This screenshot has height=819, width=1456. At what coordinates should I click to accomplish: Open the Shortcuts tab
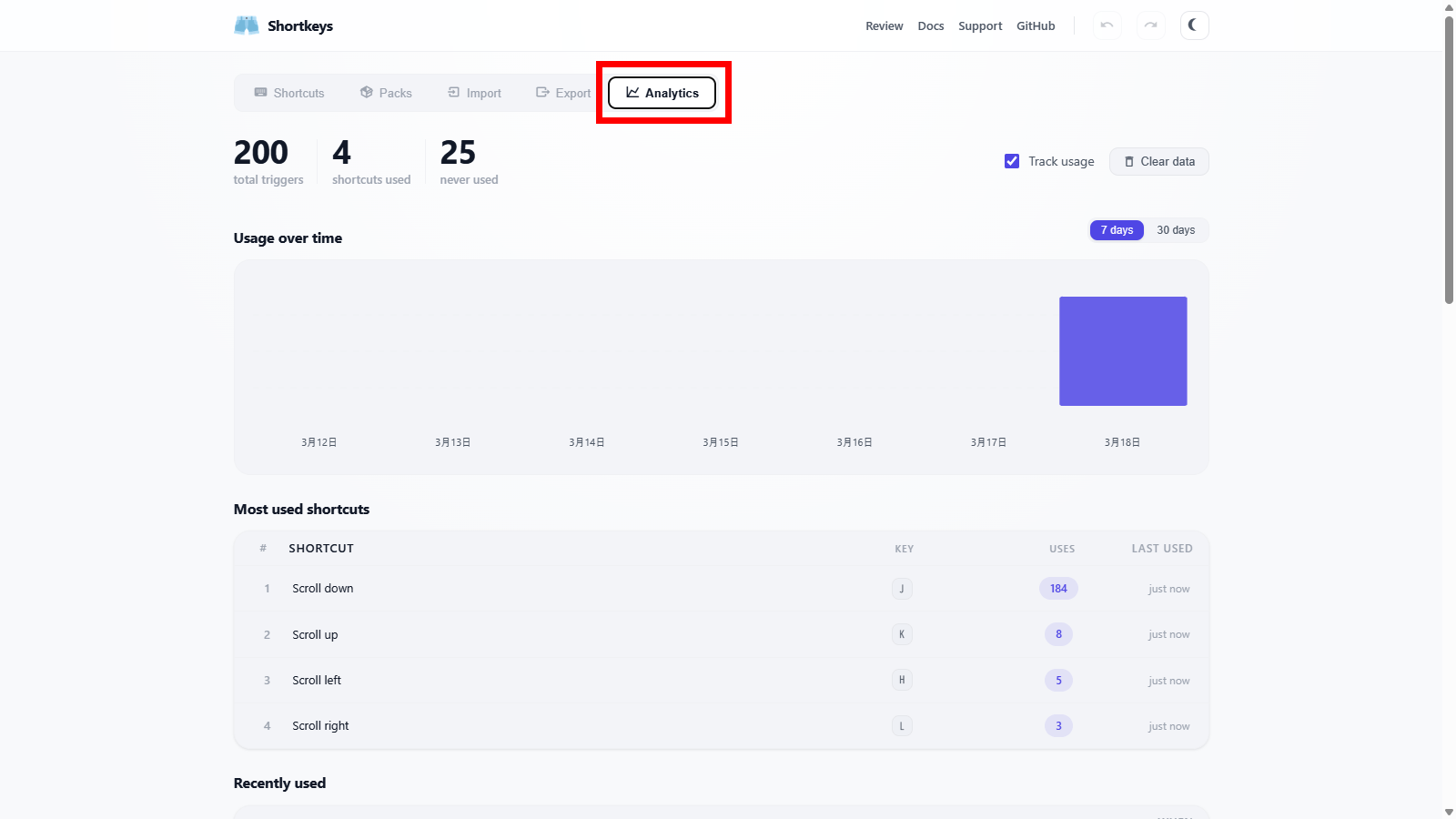point(289,93)
